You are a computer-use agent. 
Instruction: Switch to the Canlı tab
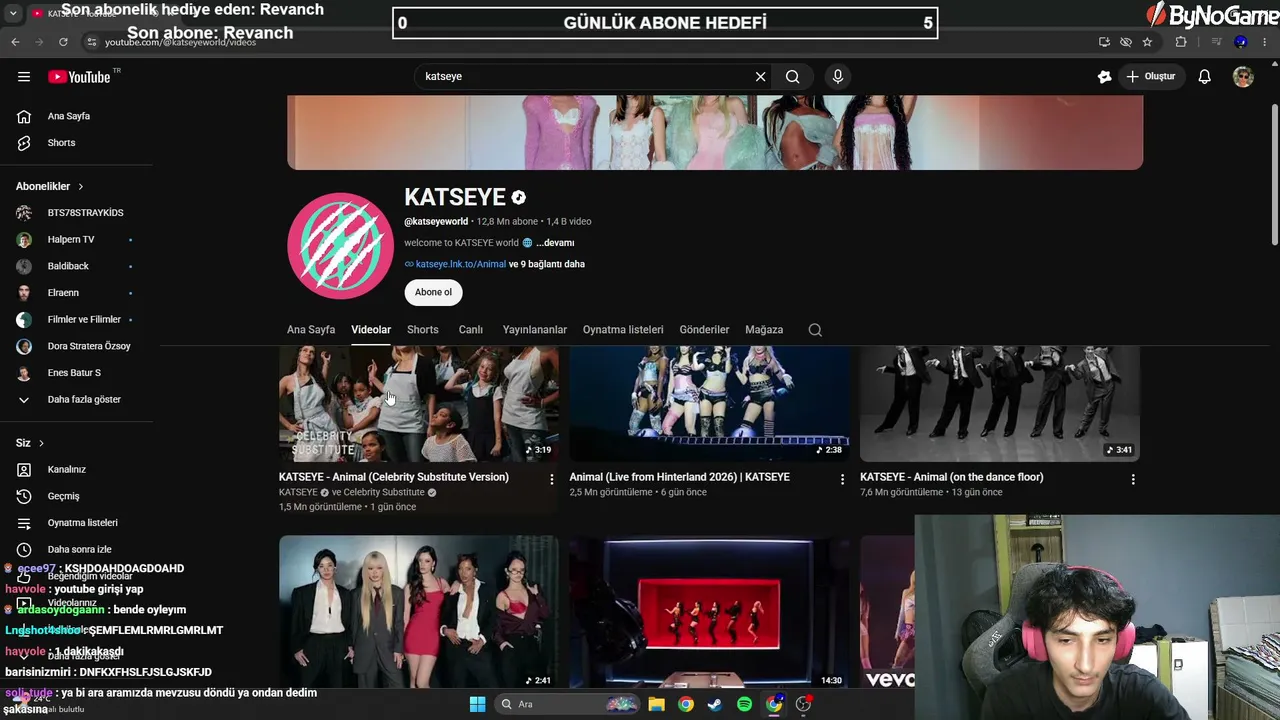point(471,330)
